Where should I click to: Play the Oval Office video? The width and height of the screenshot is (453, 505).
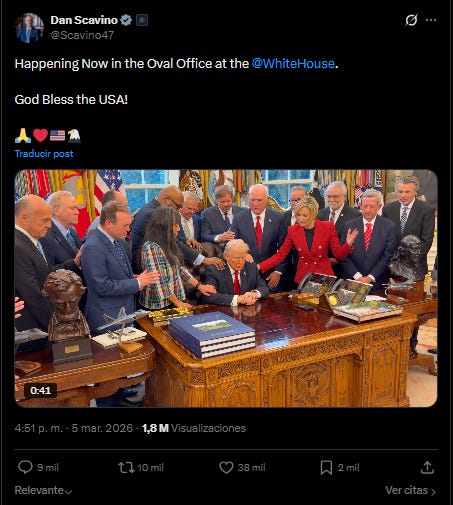(x=226, y=288)
